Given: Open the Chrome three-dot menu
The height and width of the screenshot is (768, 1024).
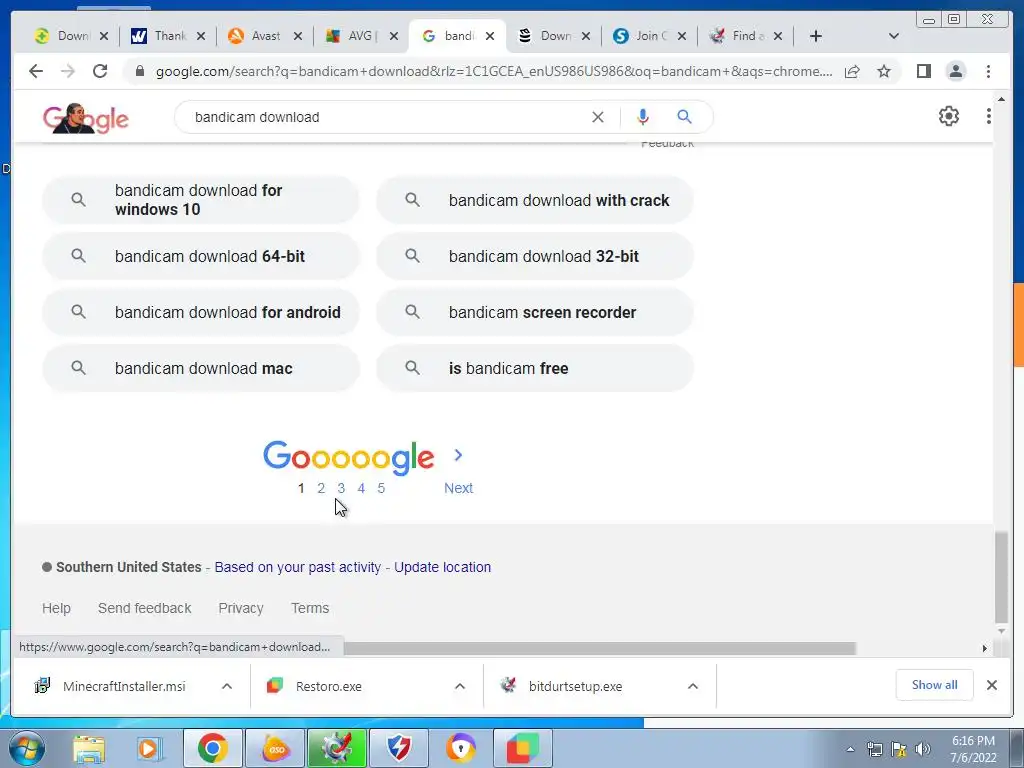Looking at the screenshot, I should pyautogui.click(x=988, y=71).
